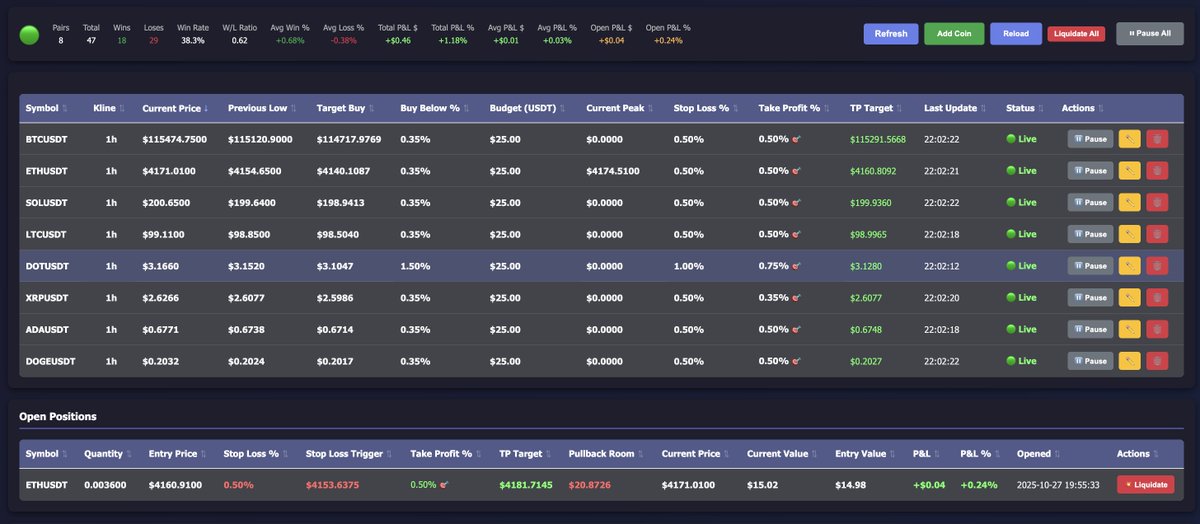The image size is (1200, 524).
Task: Open the ADAUSDT edit pencil icon
Action: tap(1129, 329)
